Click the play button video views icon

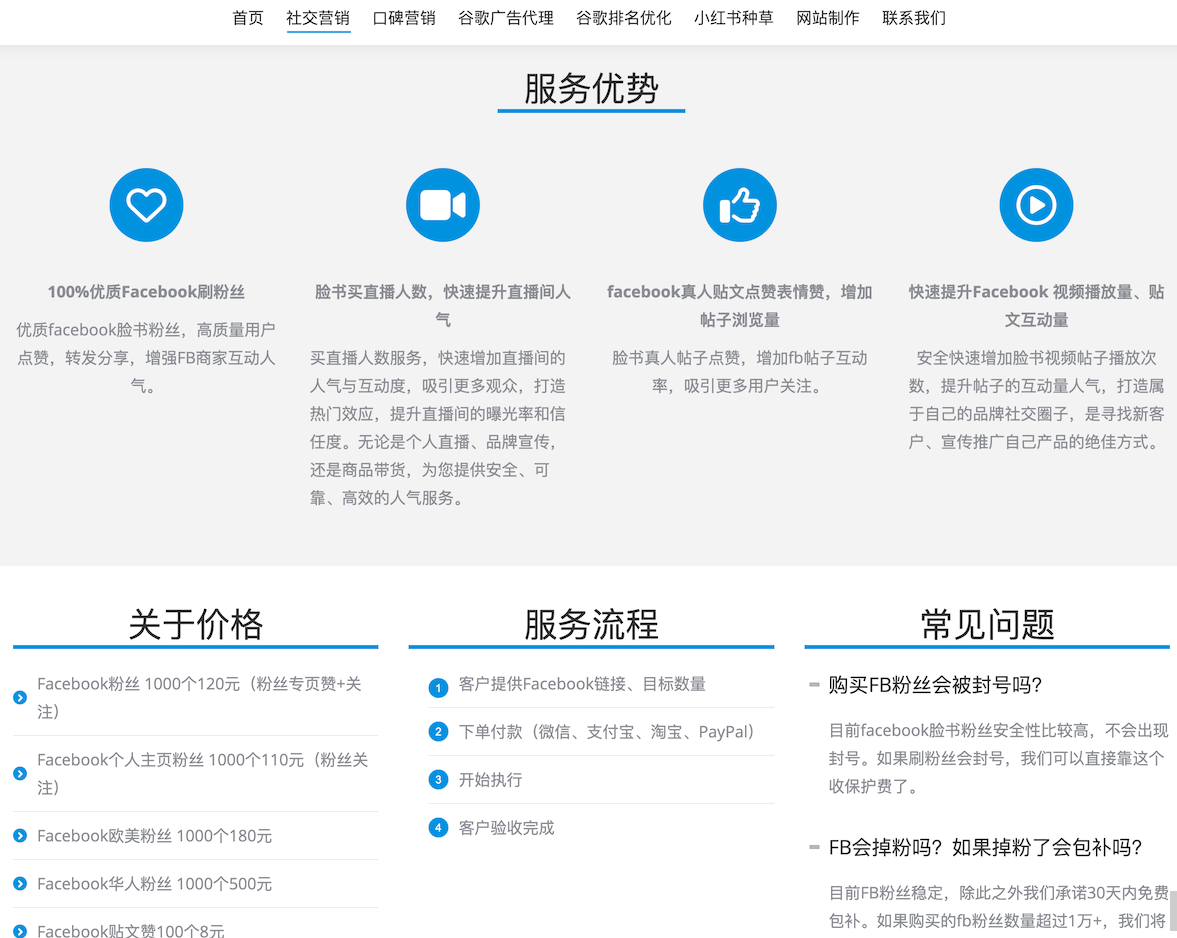1036,205
